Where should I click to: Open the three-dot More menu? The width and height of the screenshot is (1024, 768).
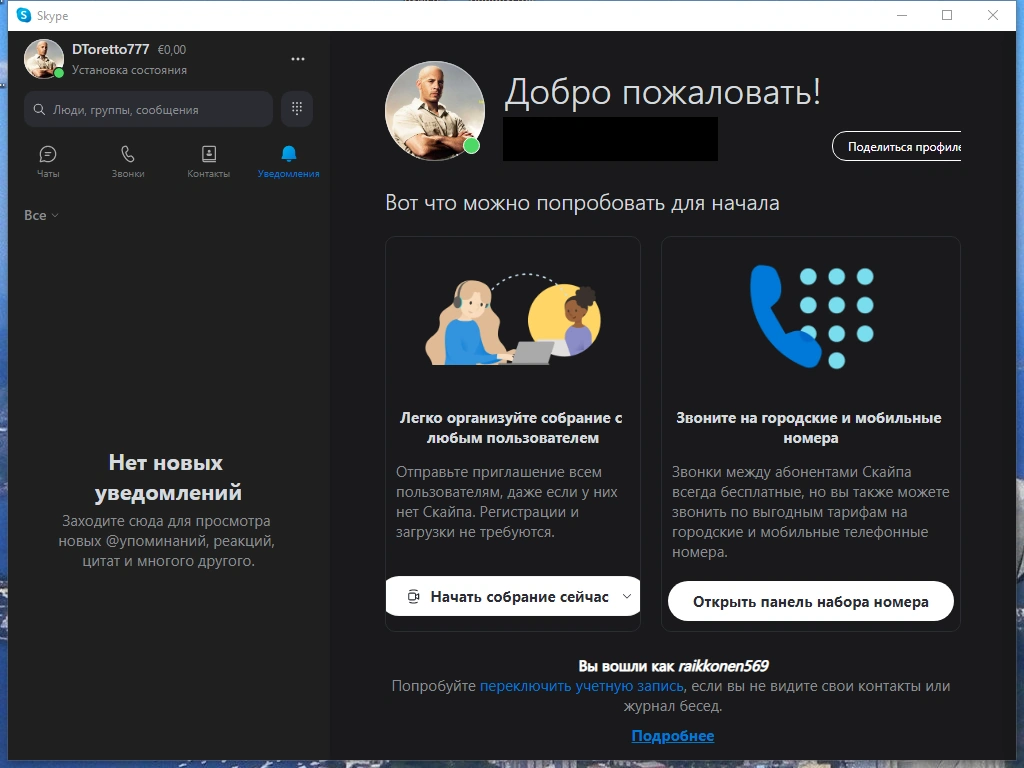tap(298, 59)
